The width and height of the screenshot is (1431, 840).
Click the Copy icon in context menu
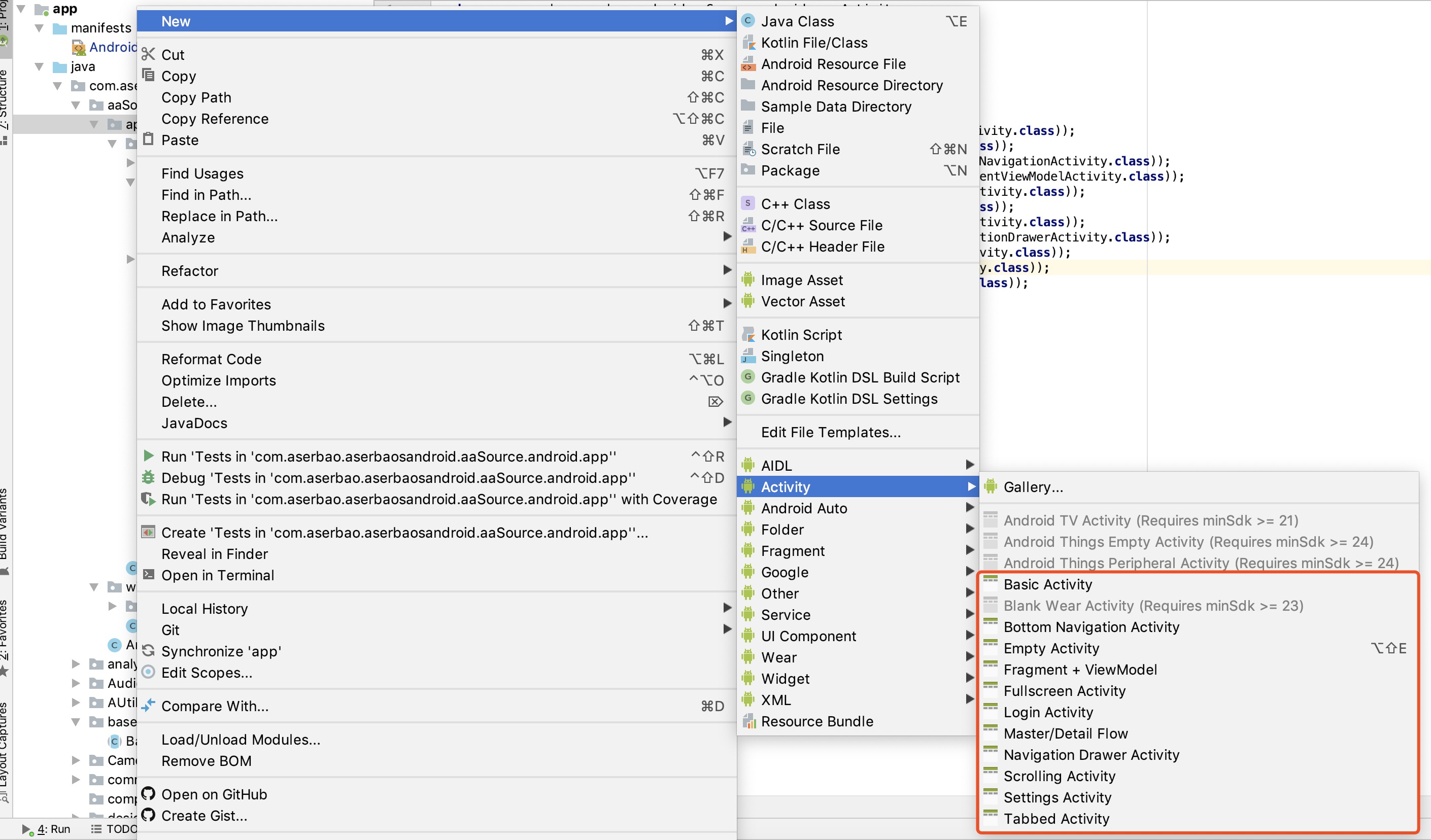[148, 75]
